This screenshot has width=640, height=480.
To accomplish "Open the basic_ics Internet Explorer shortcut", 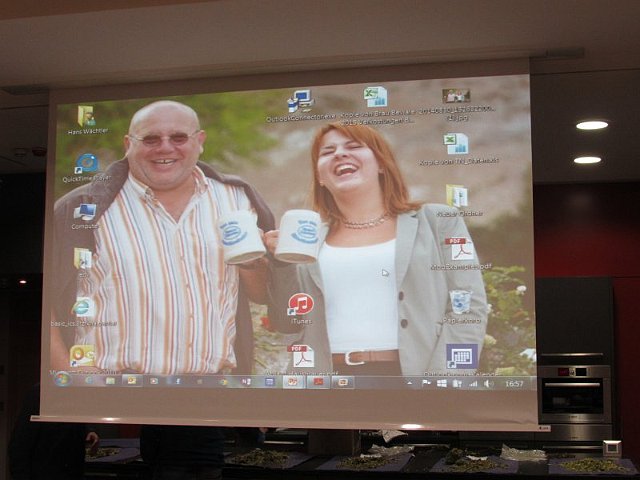I will [x=85, y=308].
